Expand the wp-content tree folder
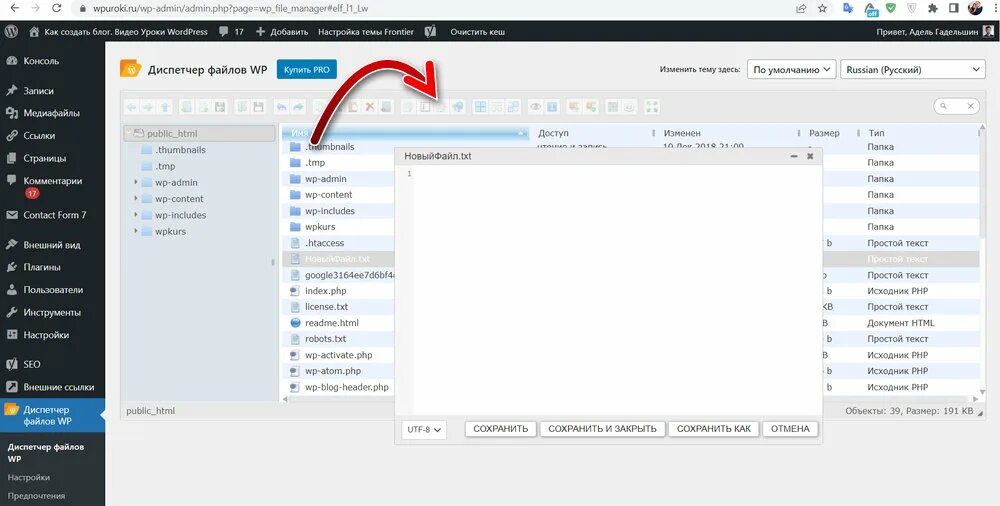The image size is (1000, 506). (x=136, y=198)
